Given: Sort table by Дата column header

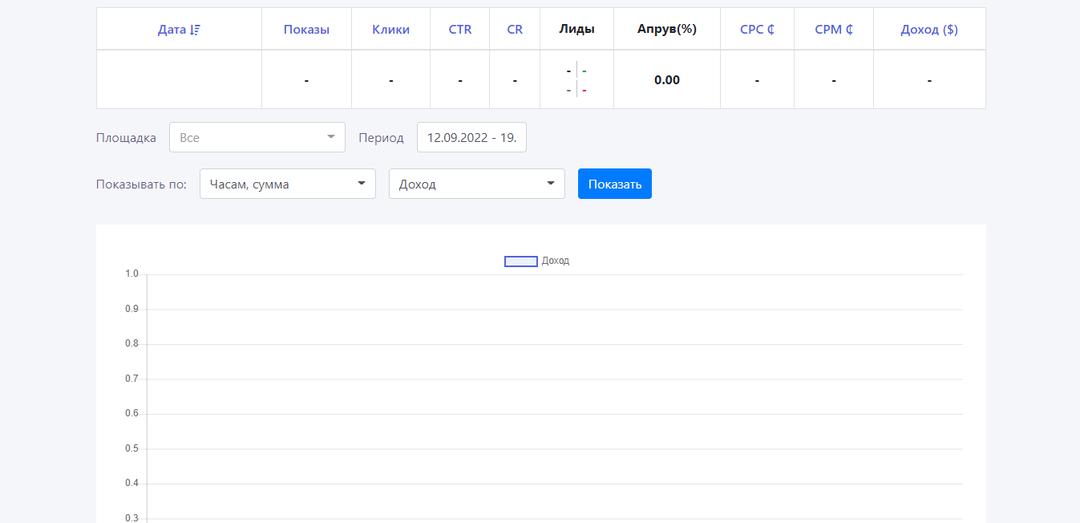Looking at the screenshot, I should (171, 30).
